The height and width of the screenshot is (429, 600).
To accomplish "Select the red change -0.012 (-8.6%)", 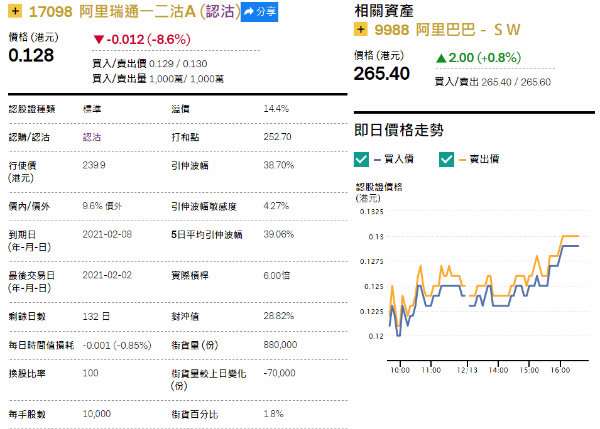I will pyautogui.click(x=142, y=39).
